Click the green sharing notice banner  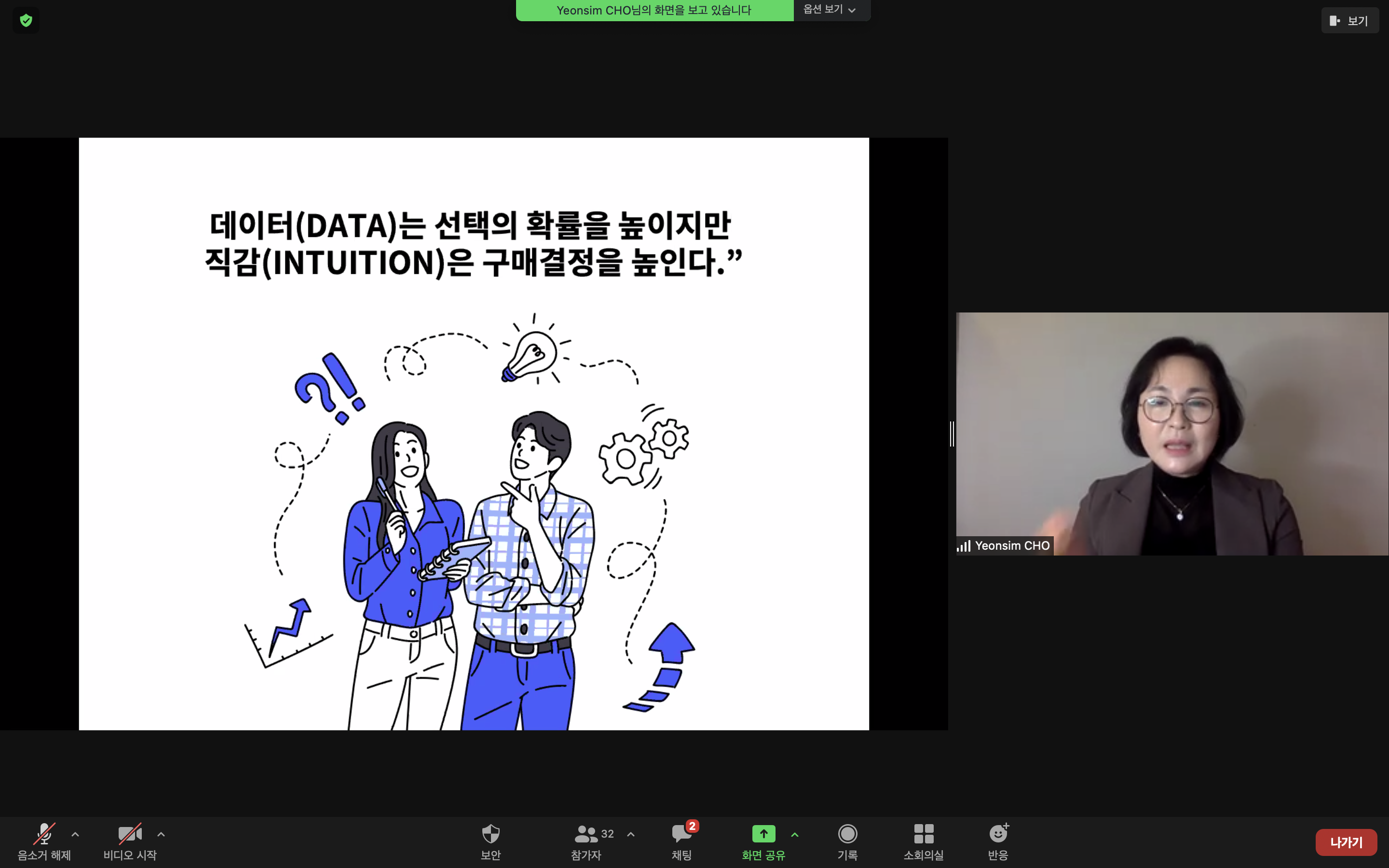point(654,10)
